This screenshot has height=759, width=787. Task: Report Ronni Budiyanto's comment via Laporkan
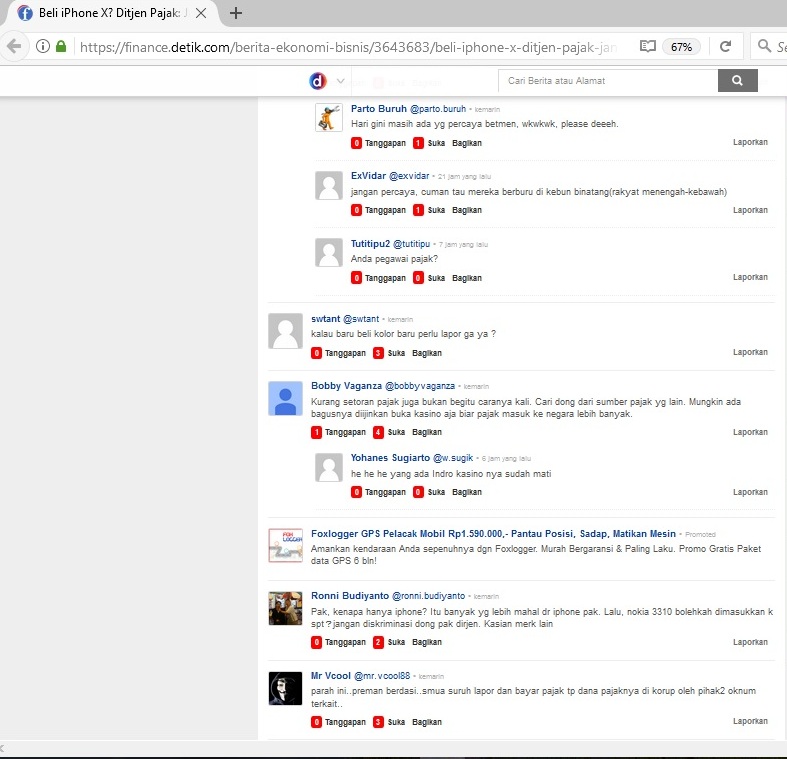tap(750, 641)
